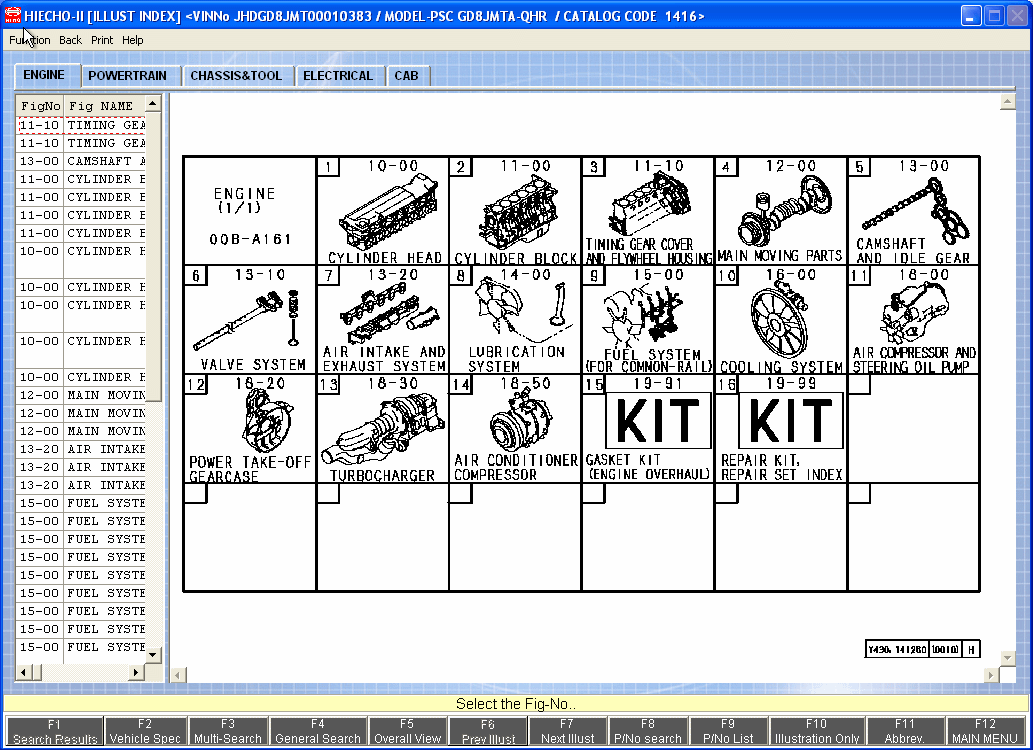Select Air Conditioner Compressor illustration
The height and width of the screenshot is (750, 1033).
point(514,429)
